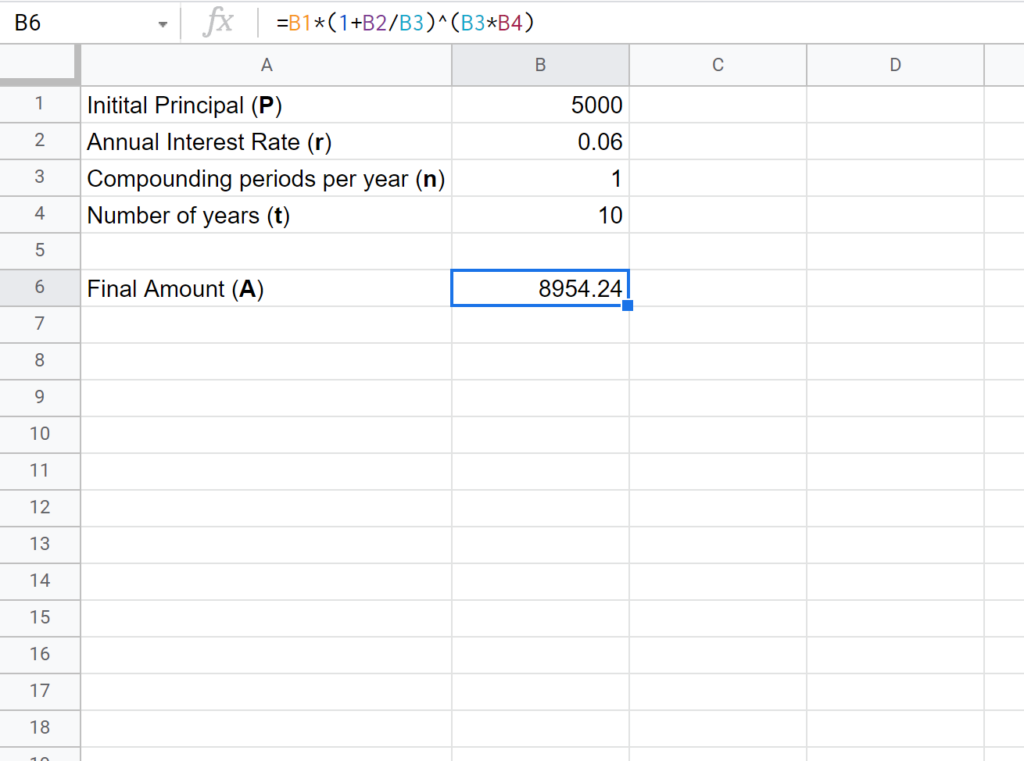Select column header A

click(x=266, y=64)
